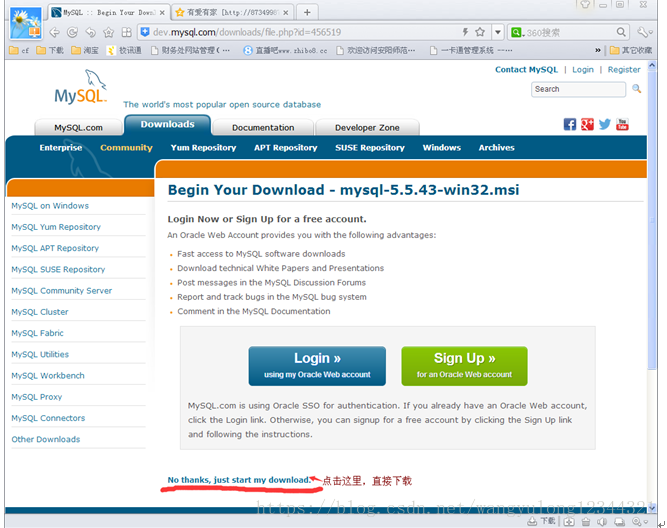
Task: Bookmark page with address bar star
Action: coord(480,32)
